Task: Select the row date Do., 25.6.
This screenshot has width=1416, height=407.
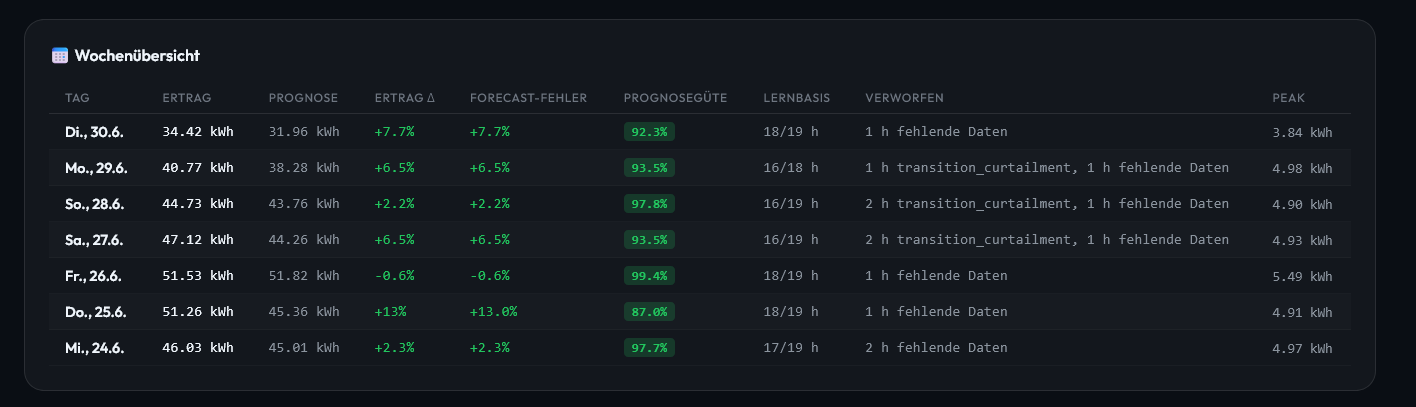Action: coord(96,312)
